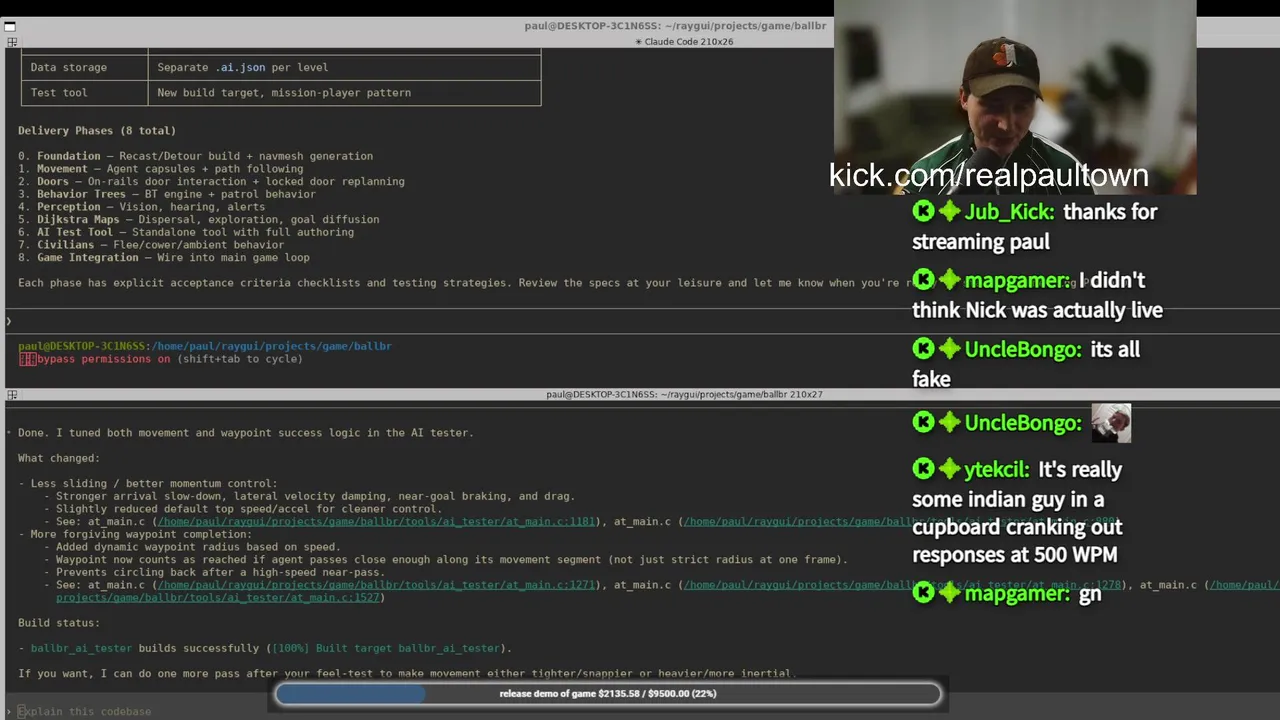The width and height of the screenshot is (1280, 720).
Task: Click the green ballbr_ai_tester target name
Action: (x=81, y=648)
